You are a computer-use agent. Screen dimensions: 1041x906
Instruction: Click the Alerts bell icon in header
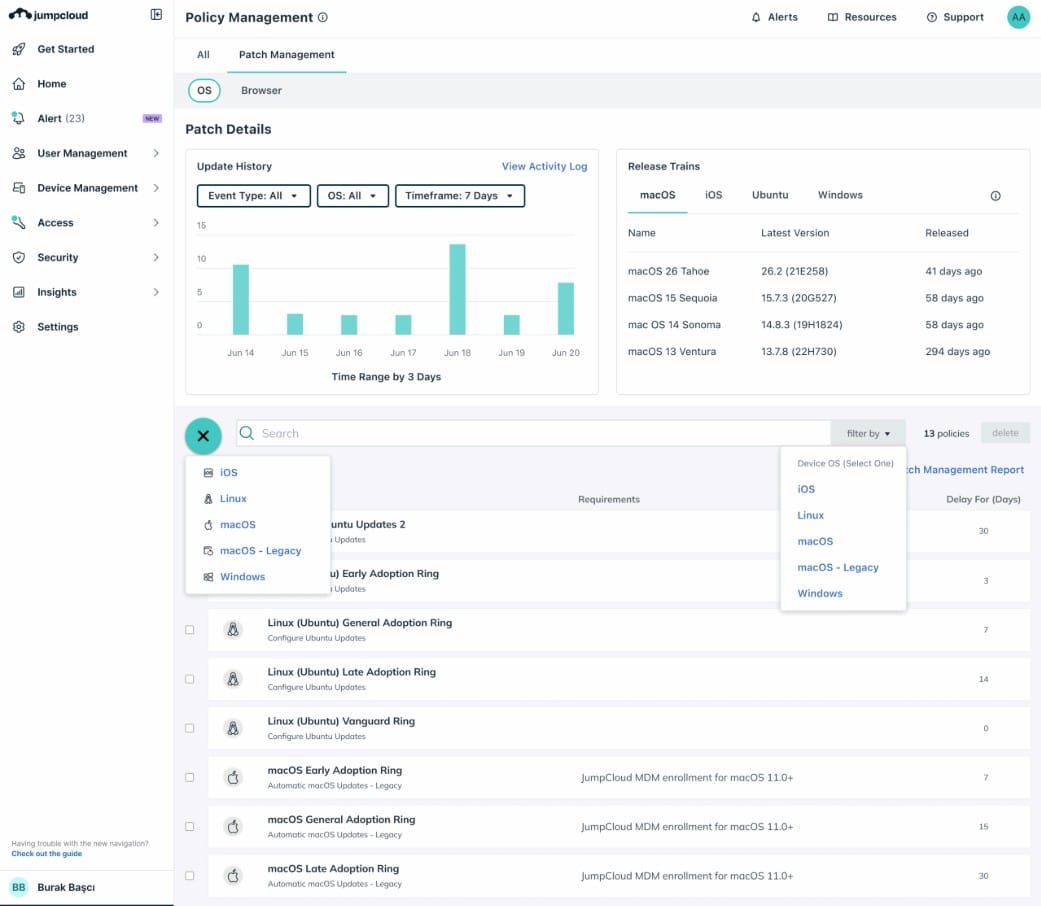756,17
